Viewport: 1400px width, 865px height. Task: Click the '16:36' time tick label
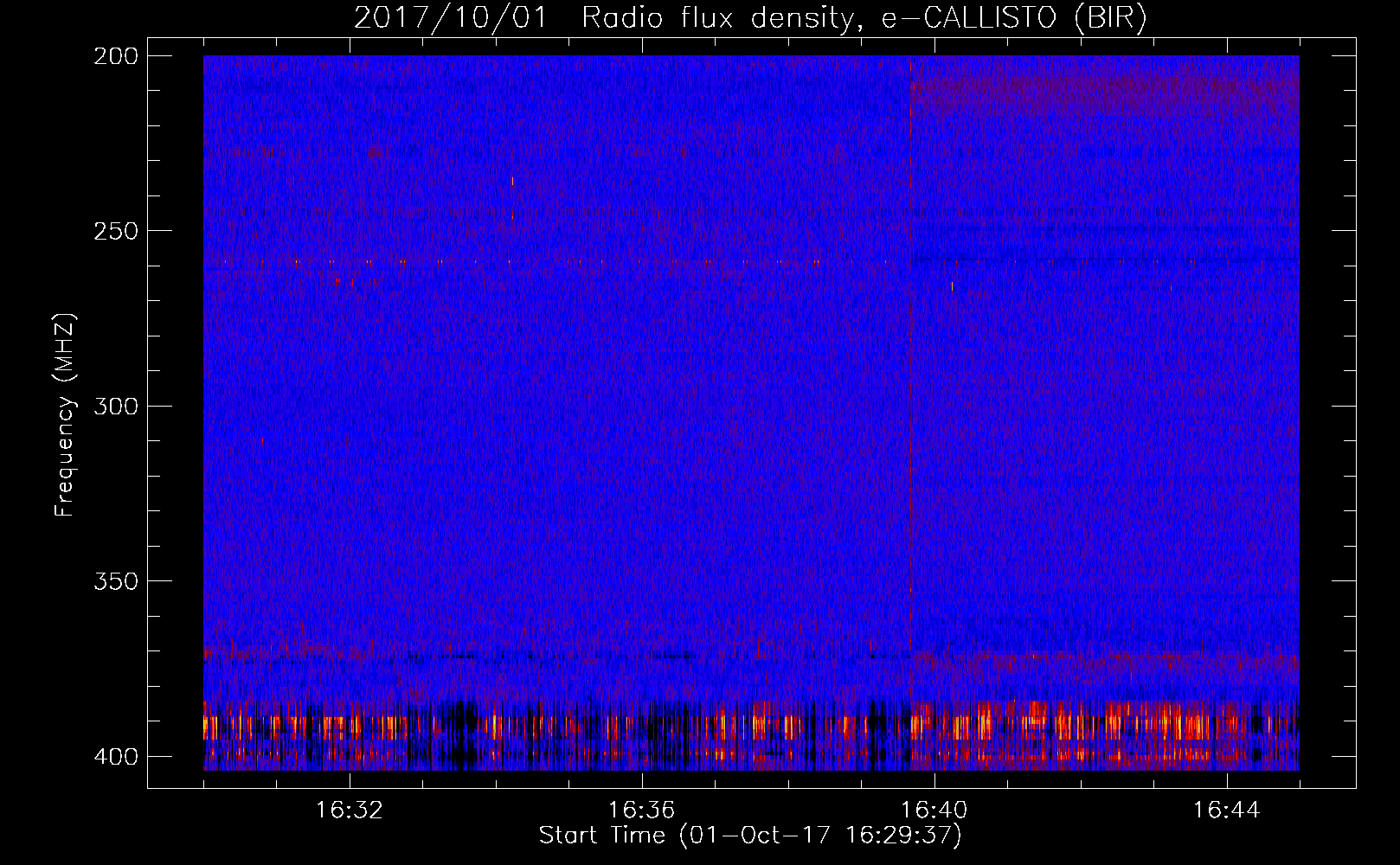642,811
